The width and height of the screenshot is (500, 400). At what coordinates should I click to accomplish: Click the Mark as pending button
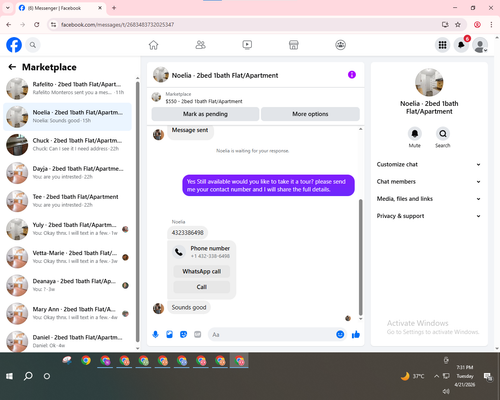click(205, 114)
